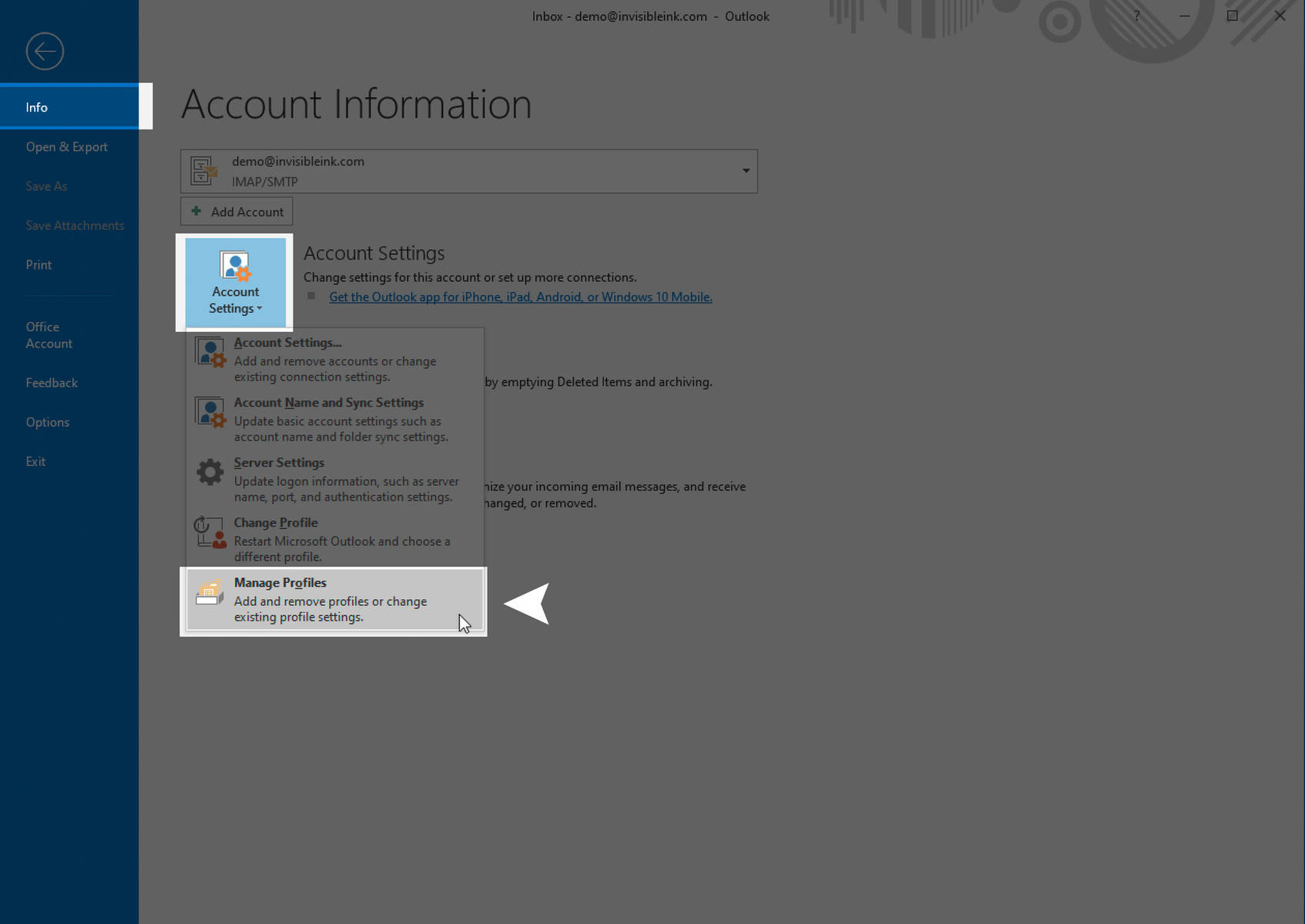Click the Help question mark in title bar
This screenshot has height=924, width=1305.
pyautogui.click(x=1136, y=15)
